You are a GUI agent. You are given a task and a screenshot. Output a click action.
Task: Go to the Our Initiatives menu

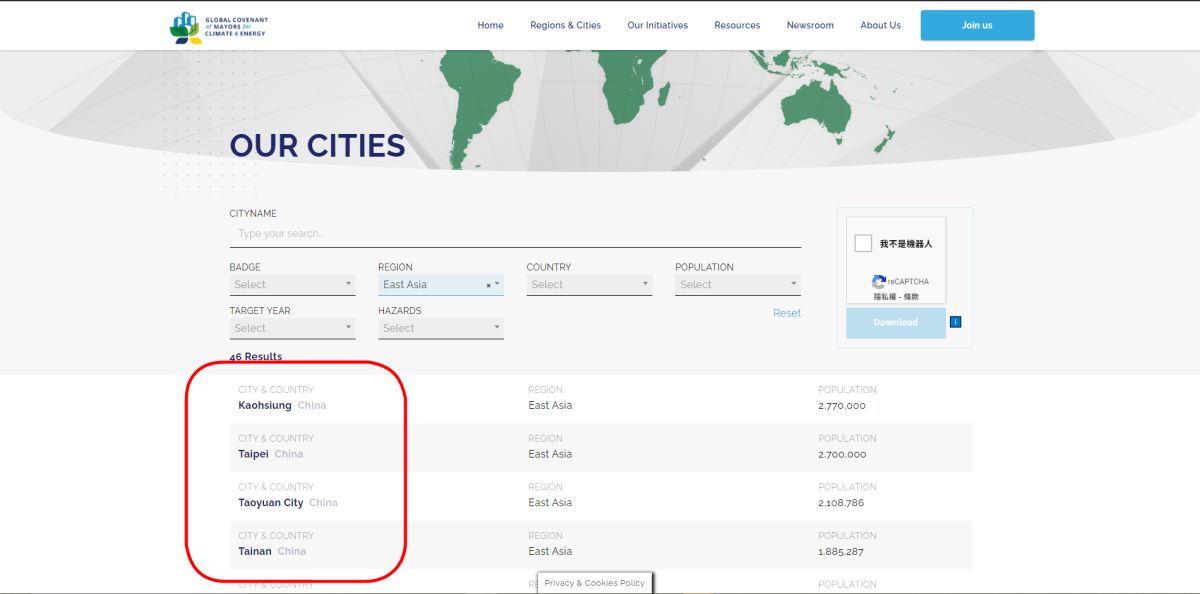657,25
